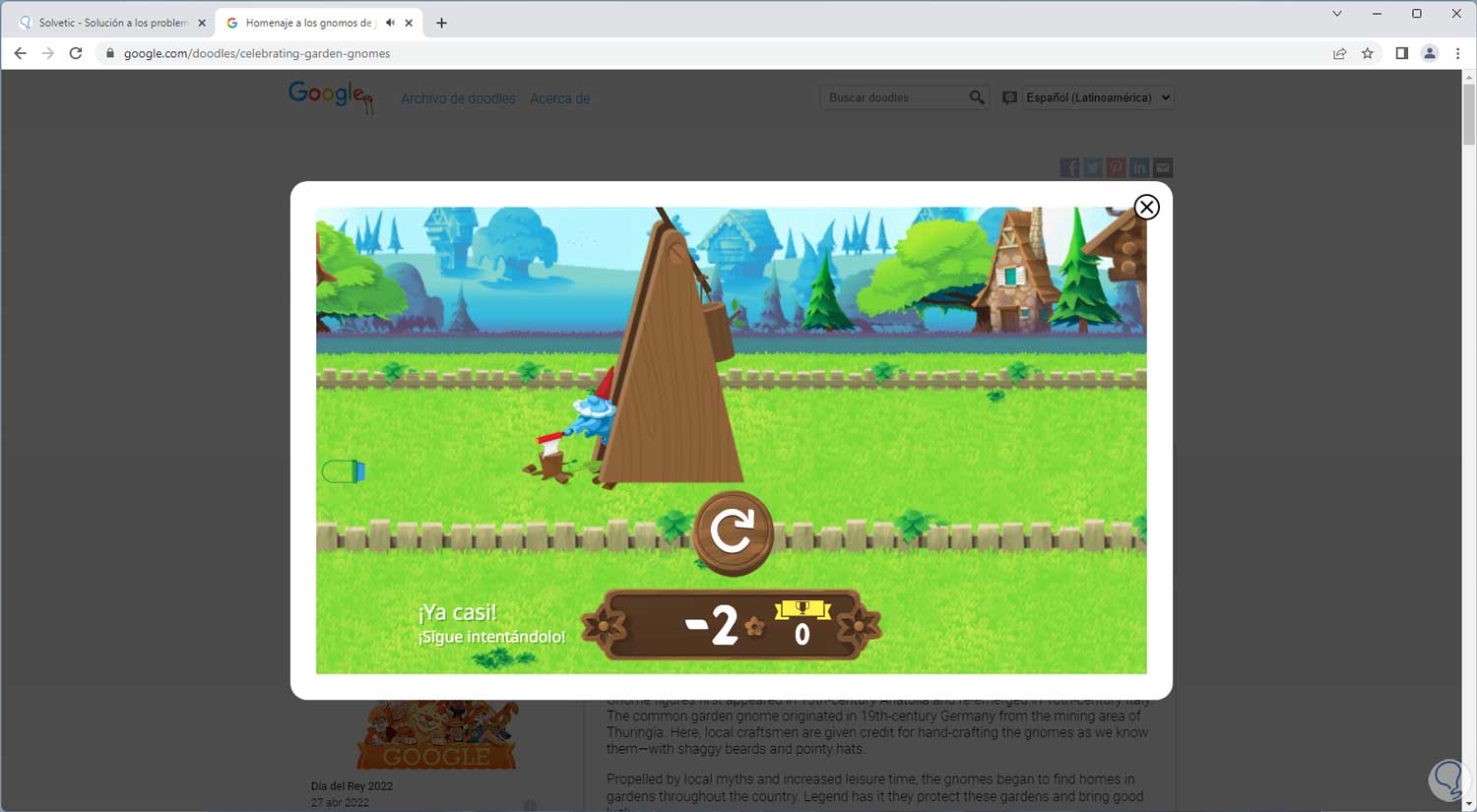The height and width of the screenshot is (812, 1477).
Task: Mute the gnomos tab audio
Action: pyautogui.click(x=390, y=23)
